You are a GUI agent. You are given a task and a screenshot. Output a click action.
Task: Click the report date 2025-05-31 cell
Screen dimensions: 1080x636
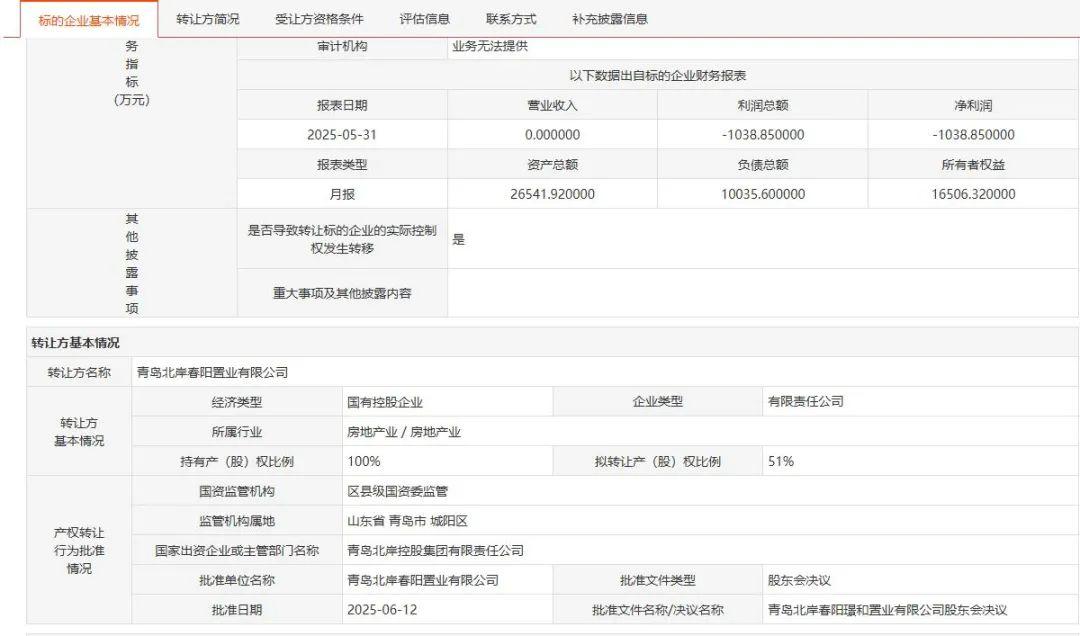342,134
